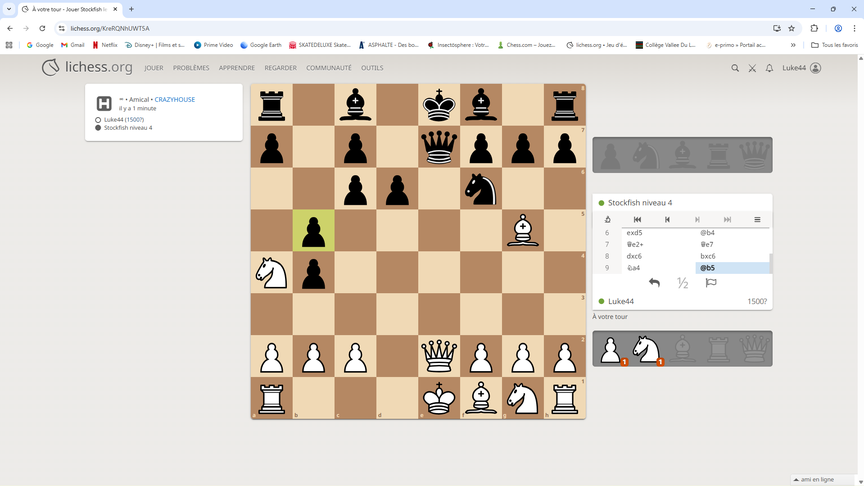The width and height of the screenshot is (864, 486).
Task: Offer a draw with the ½ button
Action: pyautogui.click(x=683, y=283)
